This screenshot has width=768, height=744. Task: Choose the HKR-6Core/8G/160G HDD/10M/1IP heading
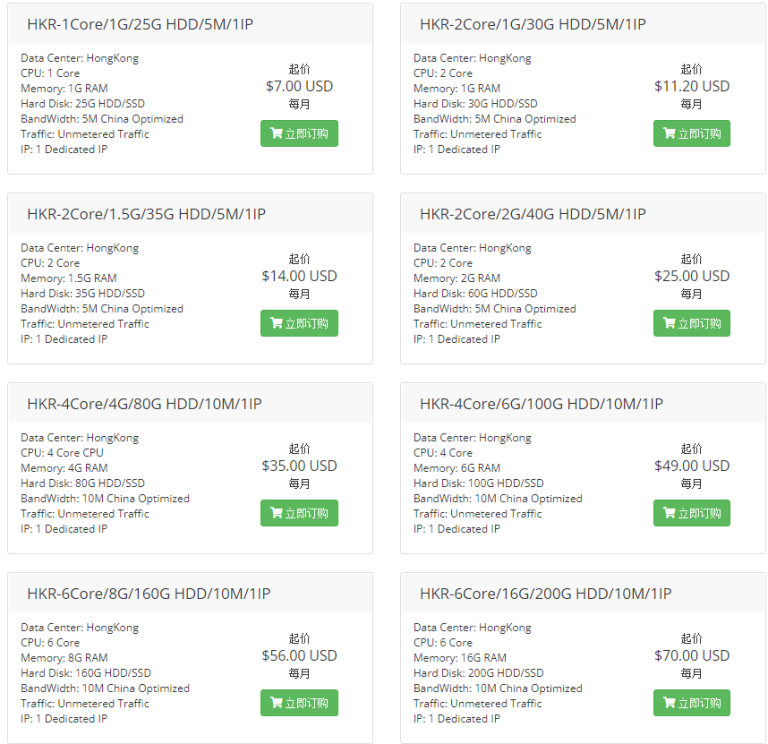pyautogui.click(x=148, y=594)
